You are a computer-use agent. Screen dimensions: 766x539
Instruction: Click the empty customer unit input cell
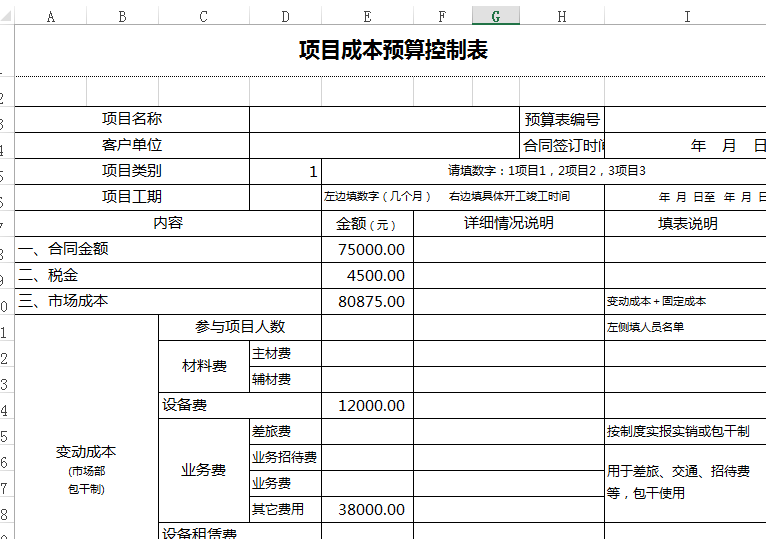coord(384,145)
